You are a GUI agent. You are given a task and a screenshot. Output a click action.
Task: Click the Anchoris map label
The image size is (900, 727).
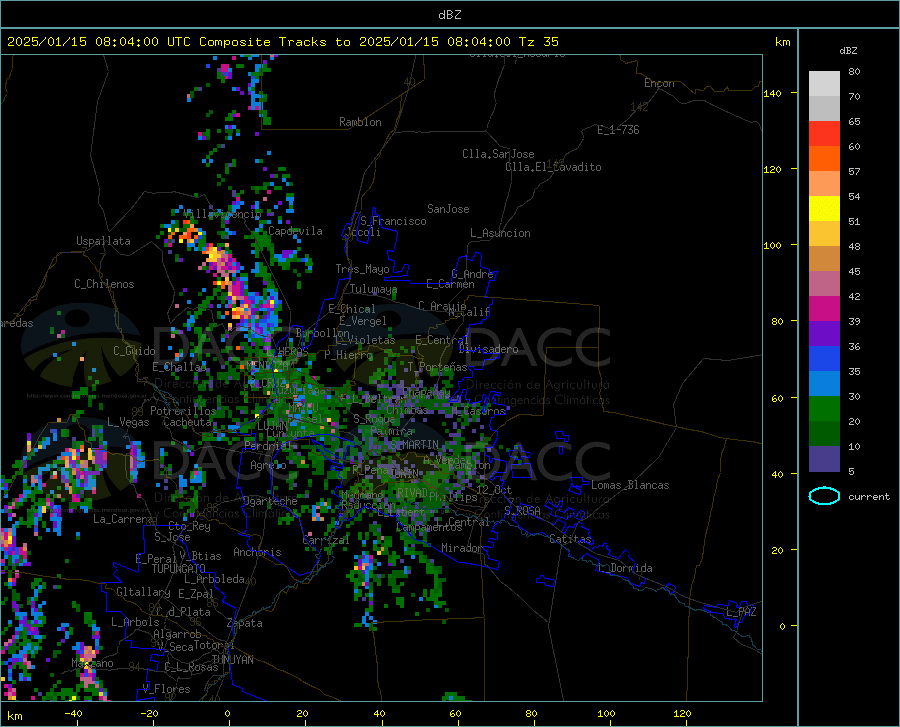coord(257,552)
